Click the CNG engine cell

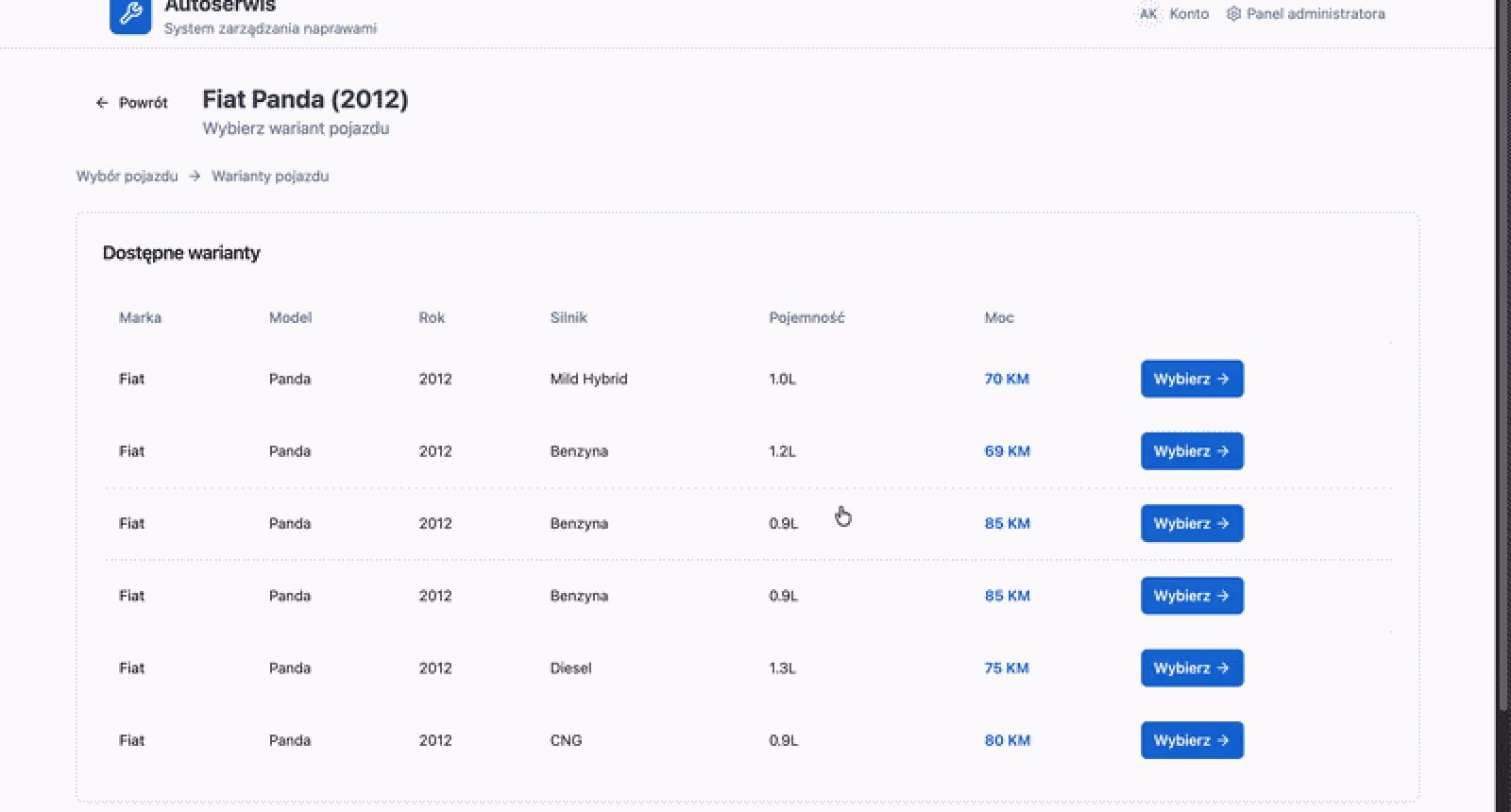[566, 740]
